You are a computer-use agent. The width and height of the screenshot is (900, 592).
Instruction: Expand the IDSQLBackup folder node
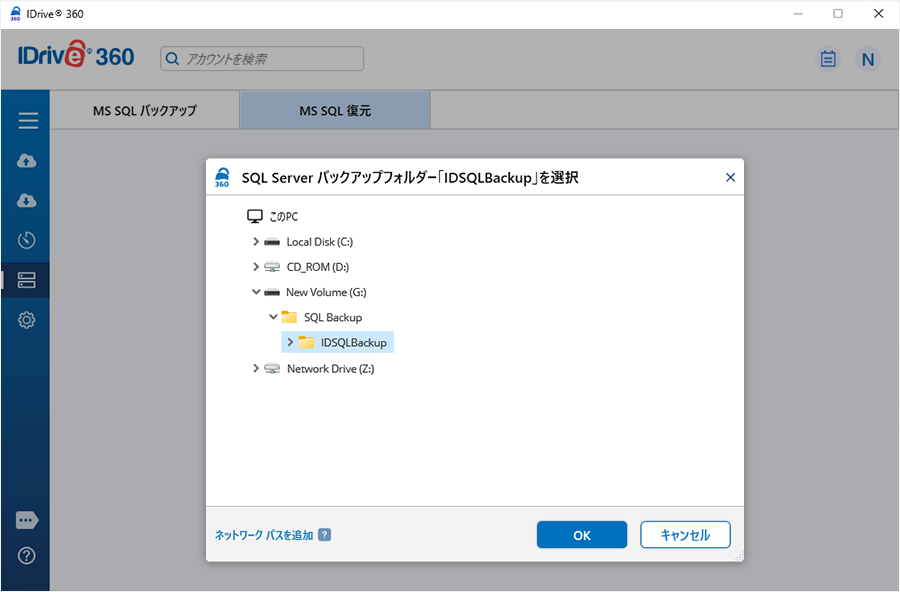point(290,342)
